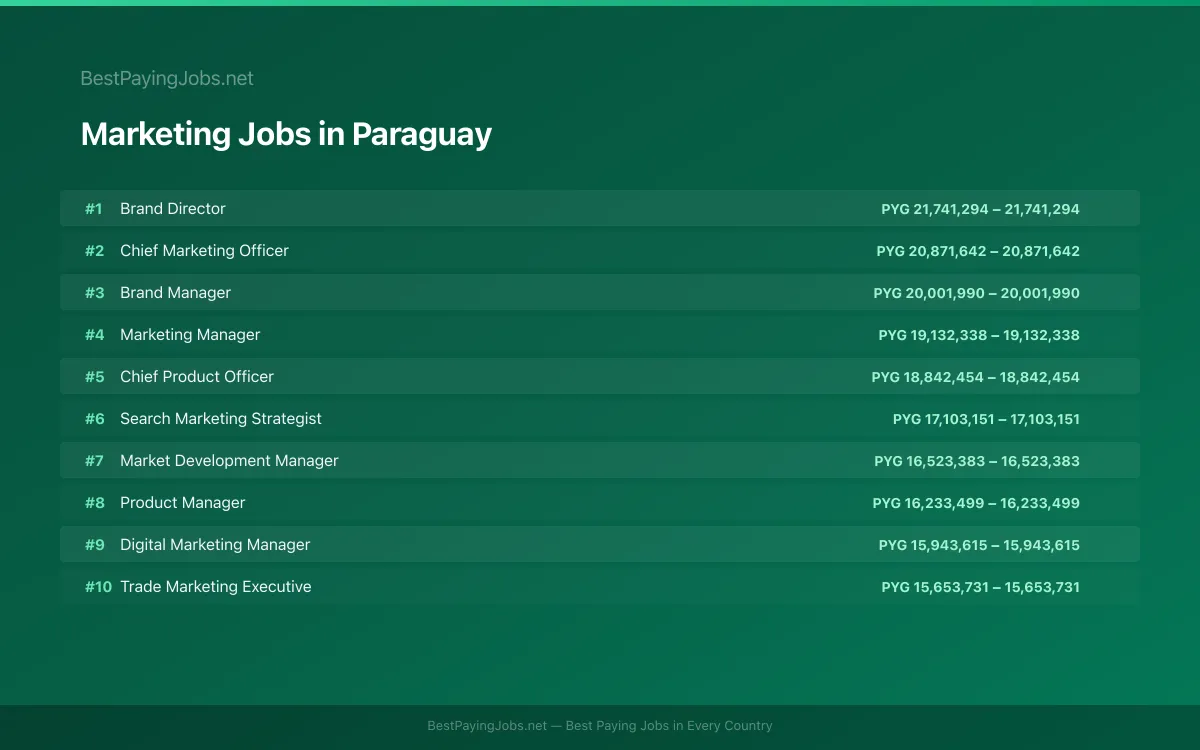Select the Market Development Manager job title
This screenshot has width=1200, height=750.
(x=229, y=461)
